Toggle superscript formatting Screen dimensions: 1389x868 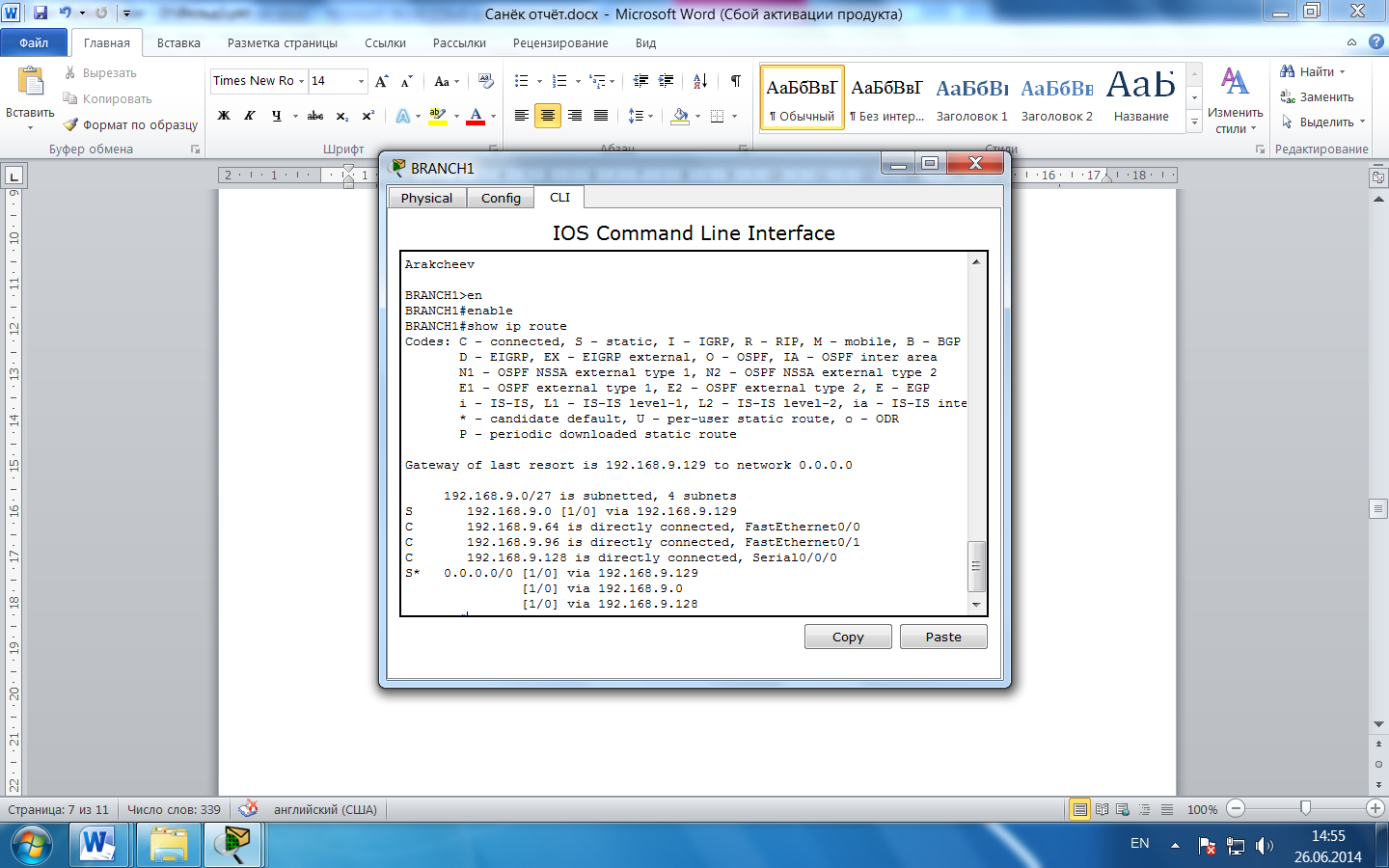[x=368, y=116]
